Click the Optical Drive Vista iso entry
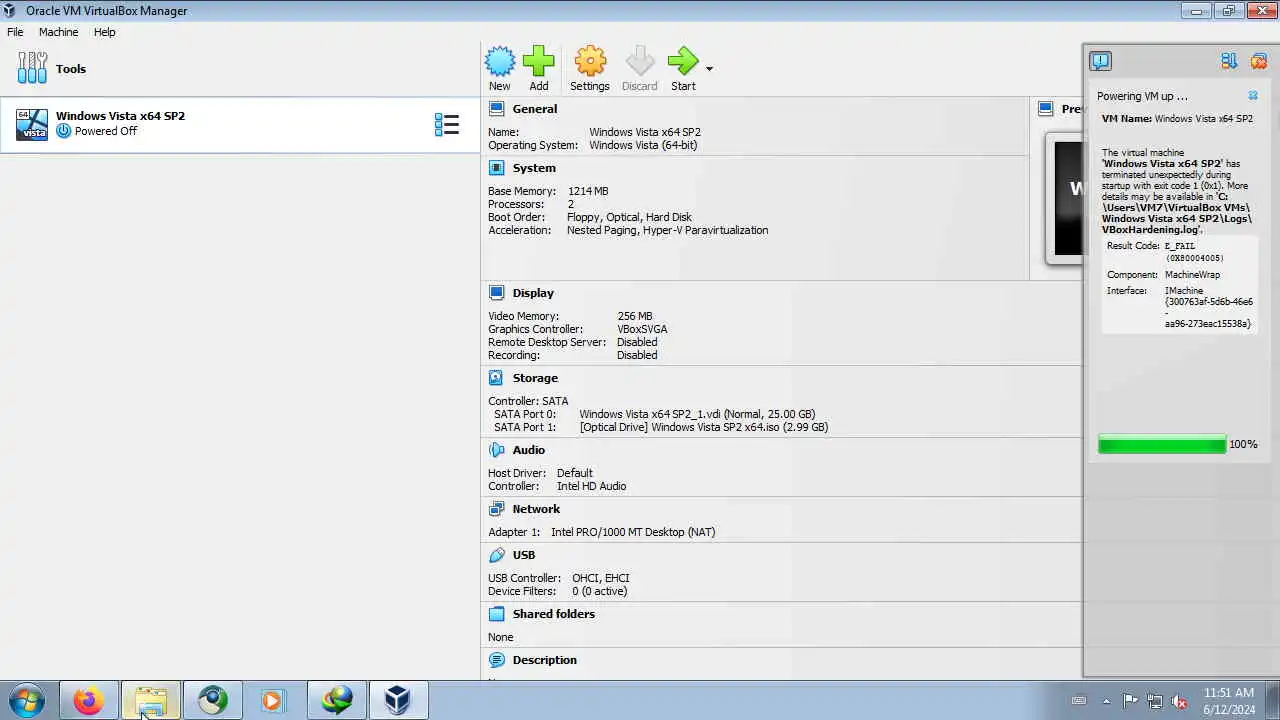 pos(704,427)
